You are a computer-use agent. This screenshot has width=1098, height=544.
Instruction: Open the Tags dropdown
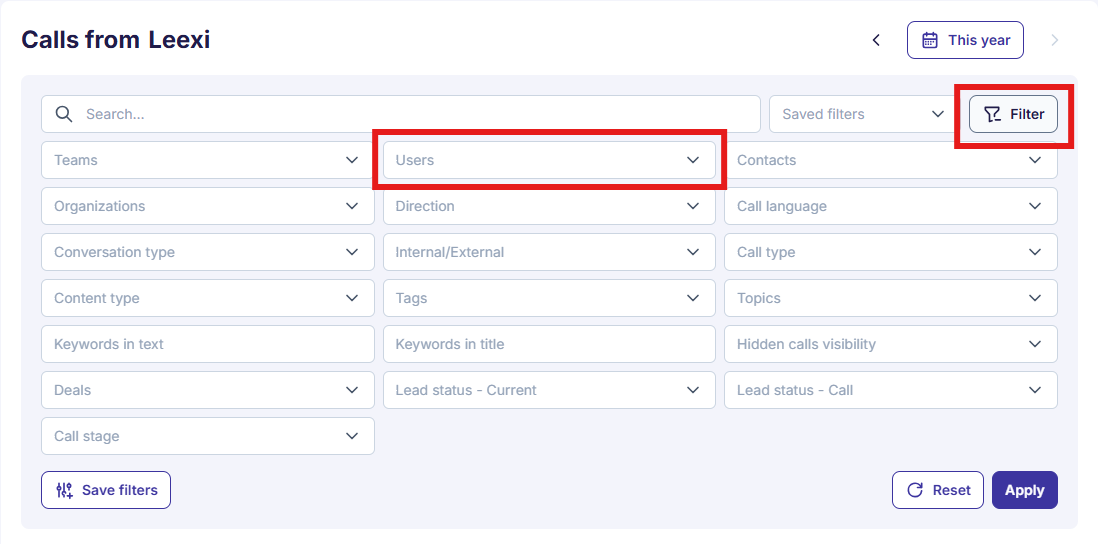(550, 298)
